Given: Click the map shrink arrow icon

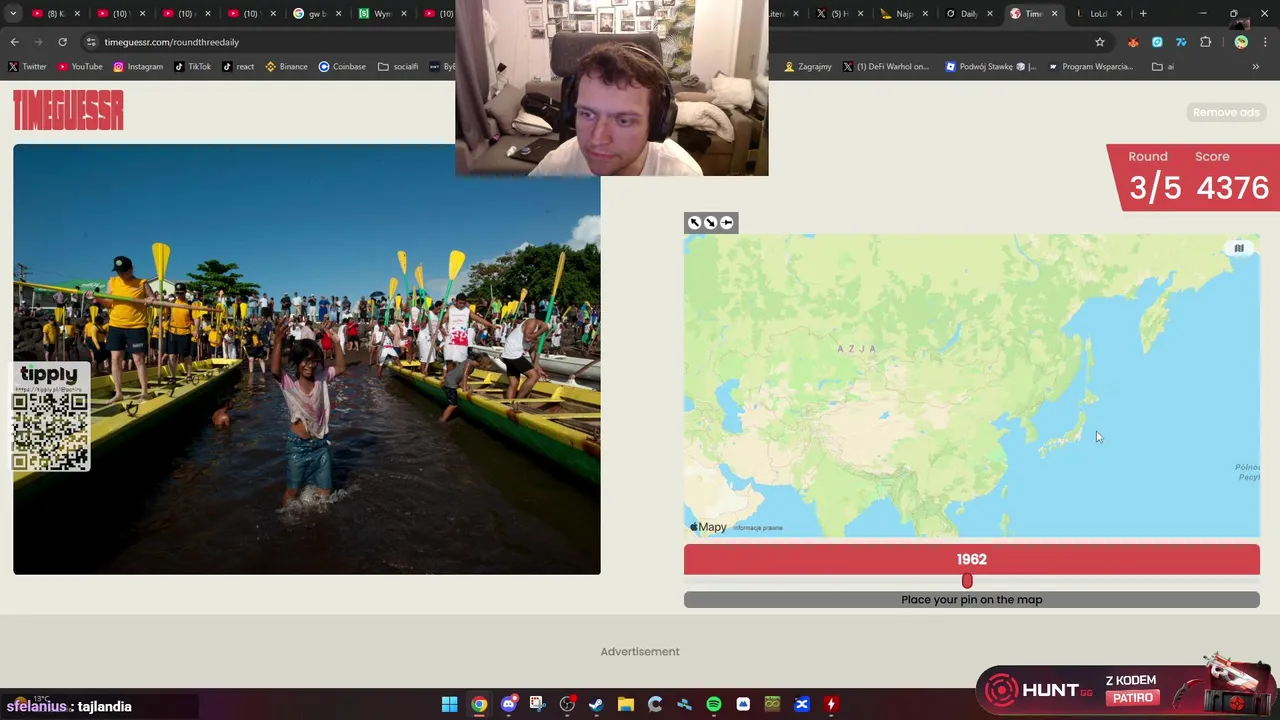Looking at the screenshot, I should click(x=711, y=223).
